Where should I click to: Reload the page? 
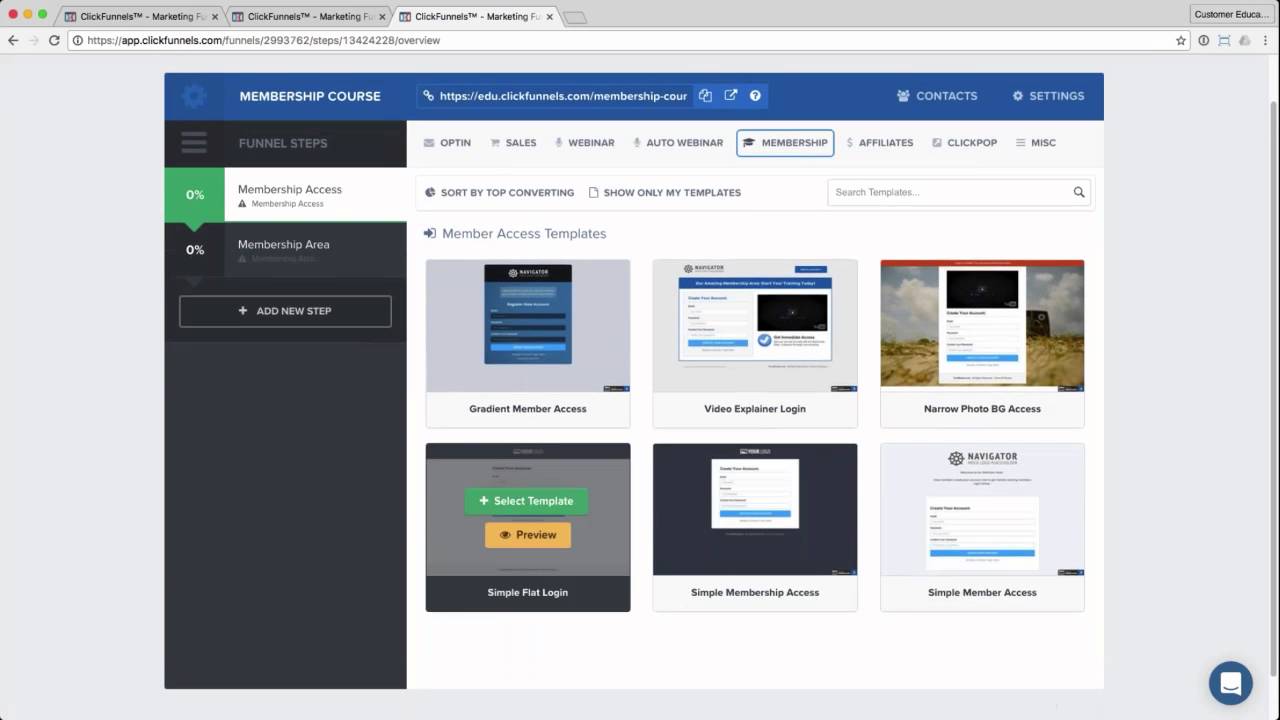click(56, 40)
